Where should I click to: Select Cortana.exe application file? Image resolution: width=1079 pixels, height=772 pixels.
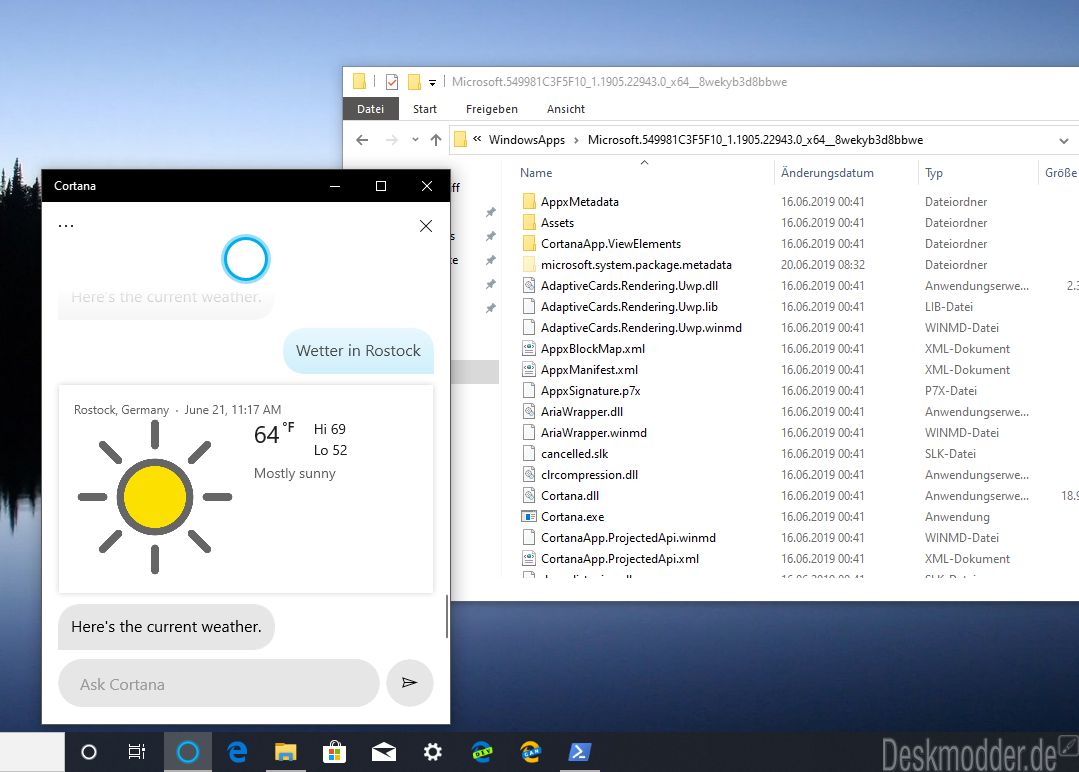pyautogui.click(x=573, y=517)
